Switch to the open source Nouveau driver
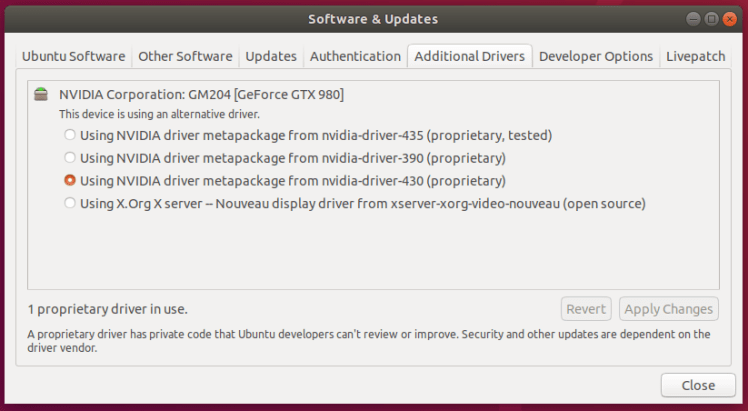 pyautogui.click(x=69, y=204)
